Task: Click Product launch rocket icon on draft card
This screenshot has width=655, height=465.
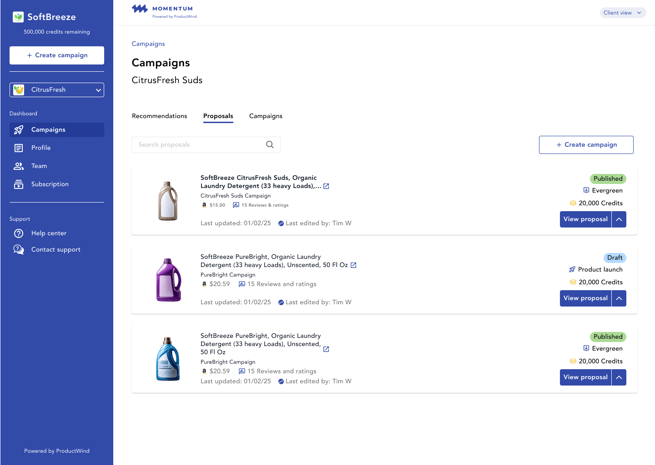Action: (572, 269)
